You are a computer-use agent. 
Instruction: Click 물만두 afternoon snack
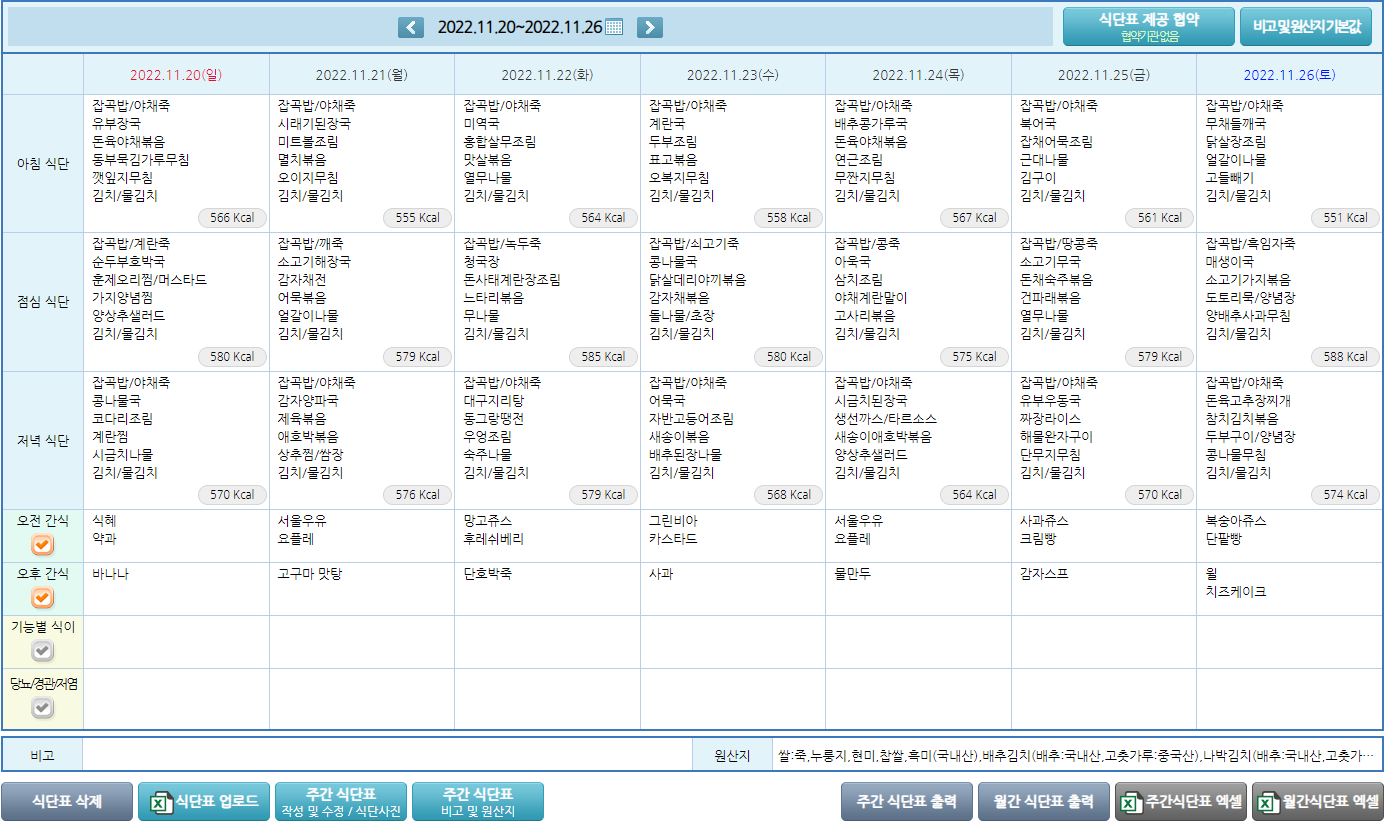tap(853, 574)
